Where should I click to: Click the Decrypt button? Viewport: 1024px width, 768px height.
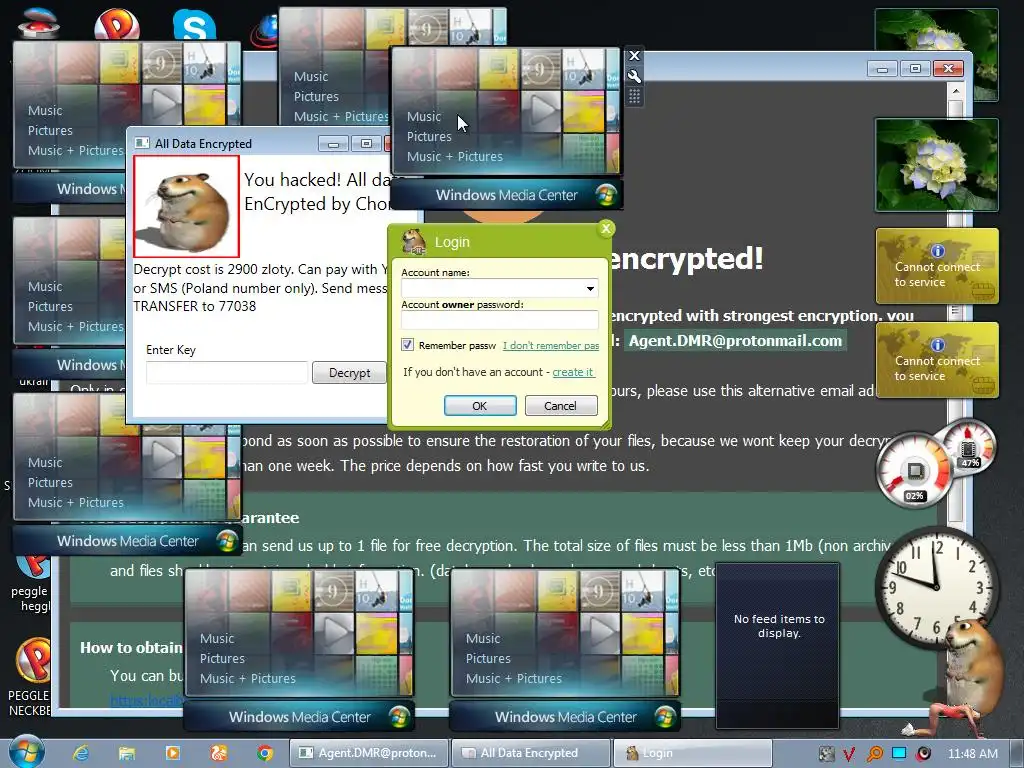[x=349, y=372]
